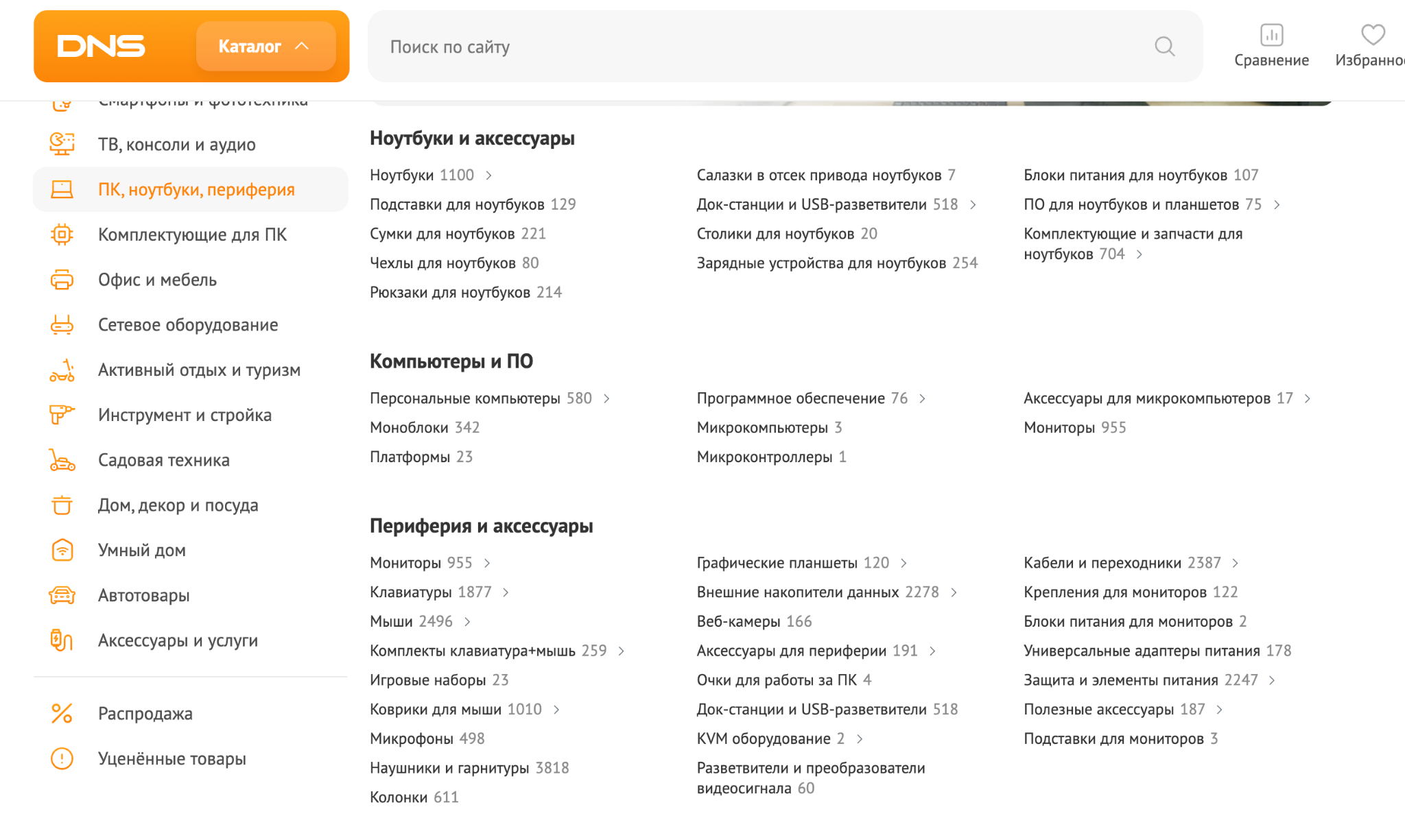Open the Избранное heart icon
1405x840 pixels.
pyautogui.click(x=1373, y=34)
